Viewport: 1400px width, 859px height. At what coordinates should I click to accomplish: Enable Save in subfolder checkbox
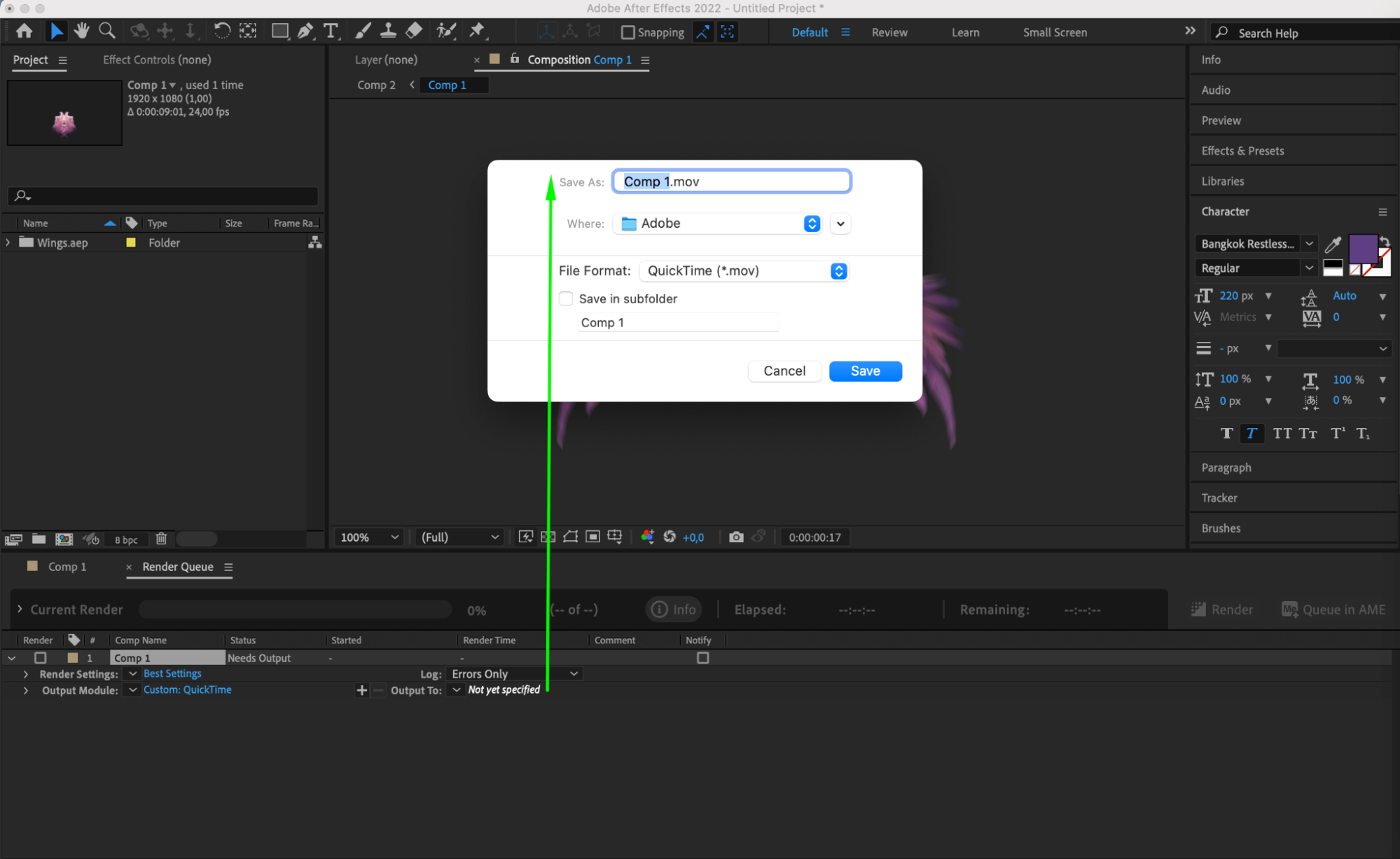pos(566,298)
